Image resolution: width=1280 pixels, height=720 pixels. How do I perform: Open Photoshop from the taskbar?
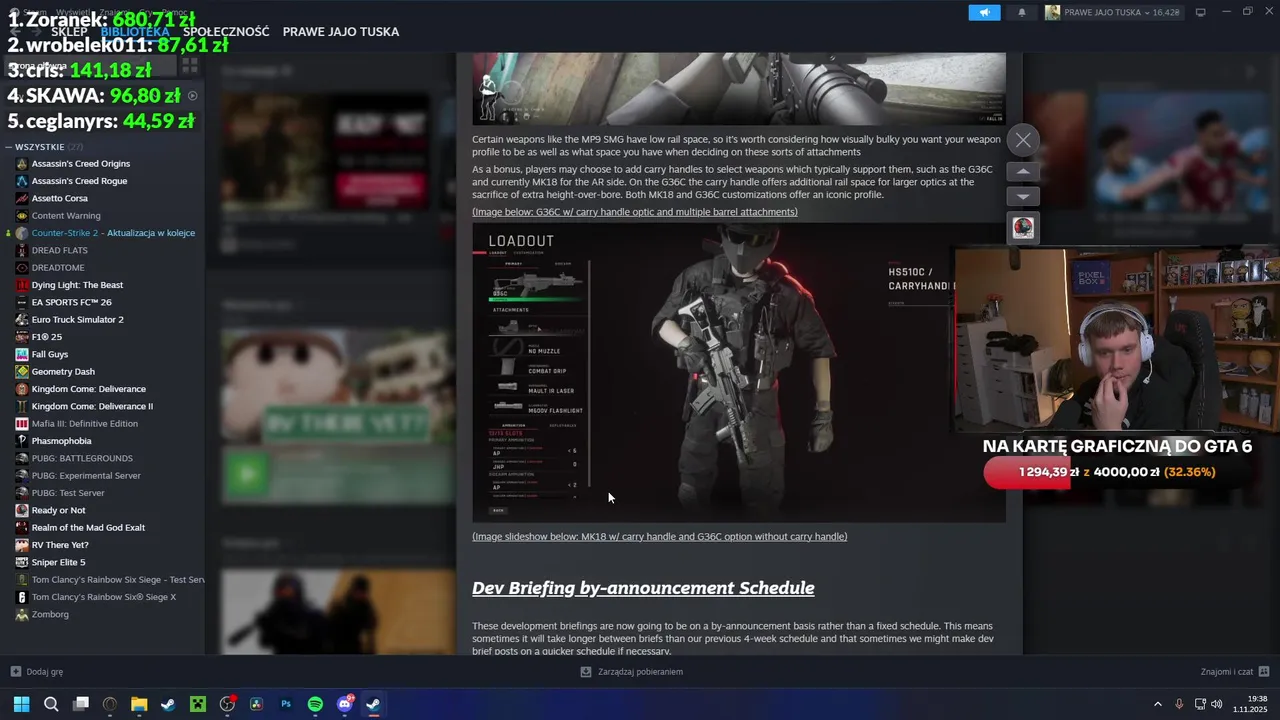coord(286,704)
